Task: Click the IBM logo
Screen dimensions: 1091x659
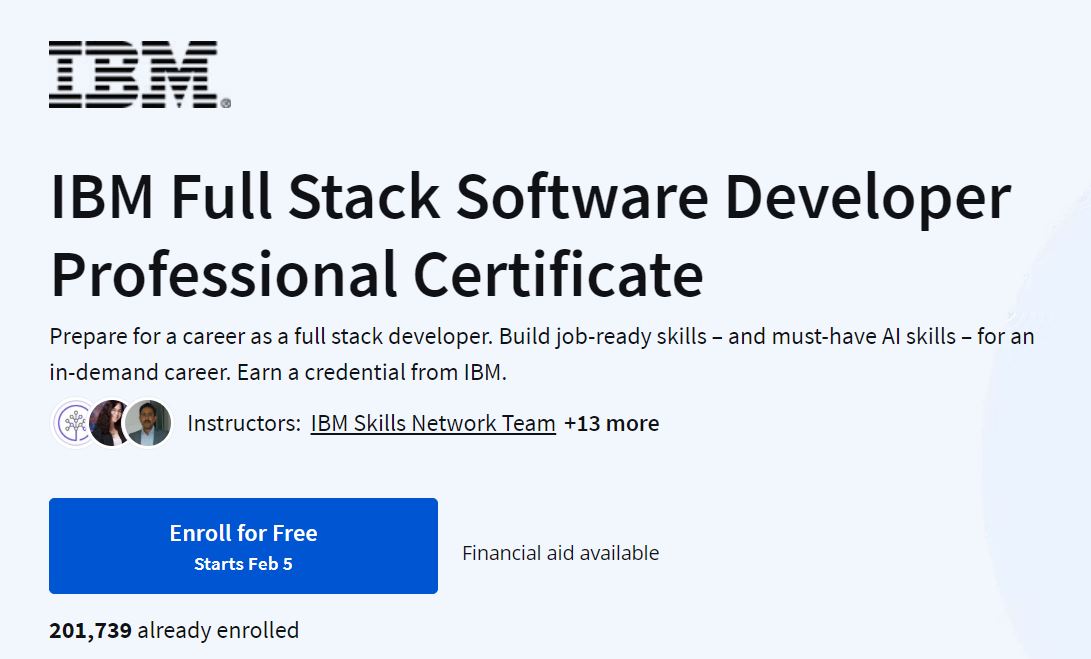Action: click(139, 74)
